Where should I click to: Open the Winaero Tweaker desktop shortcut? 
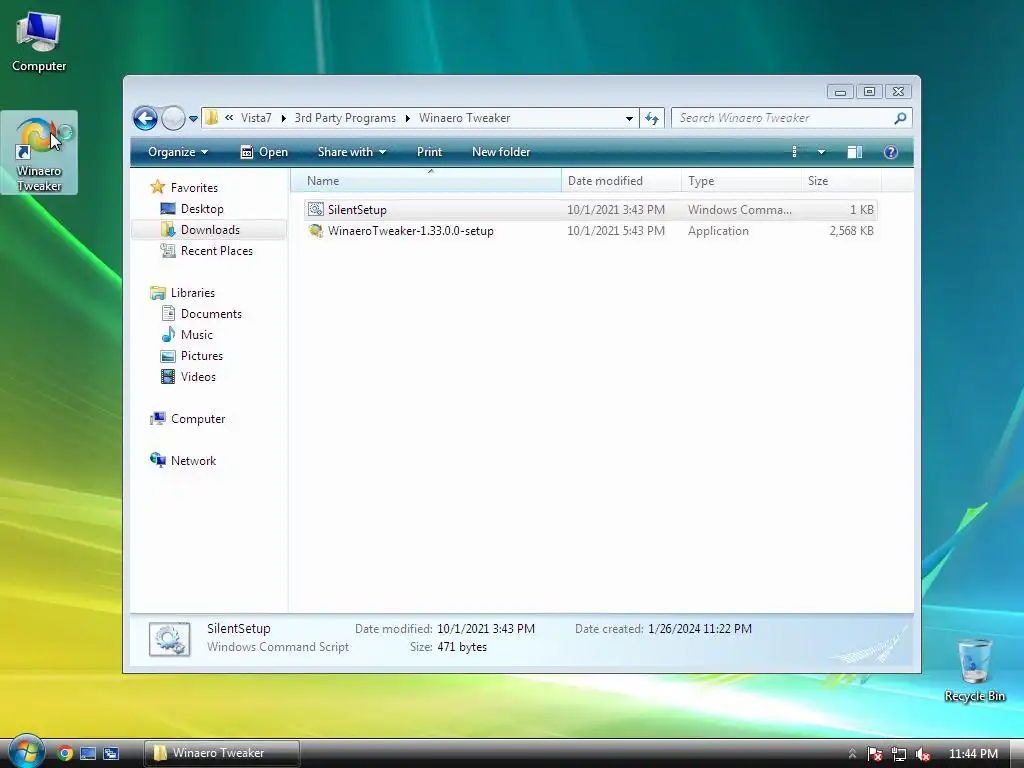(x=39, y=153)
